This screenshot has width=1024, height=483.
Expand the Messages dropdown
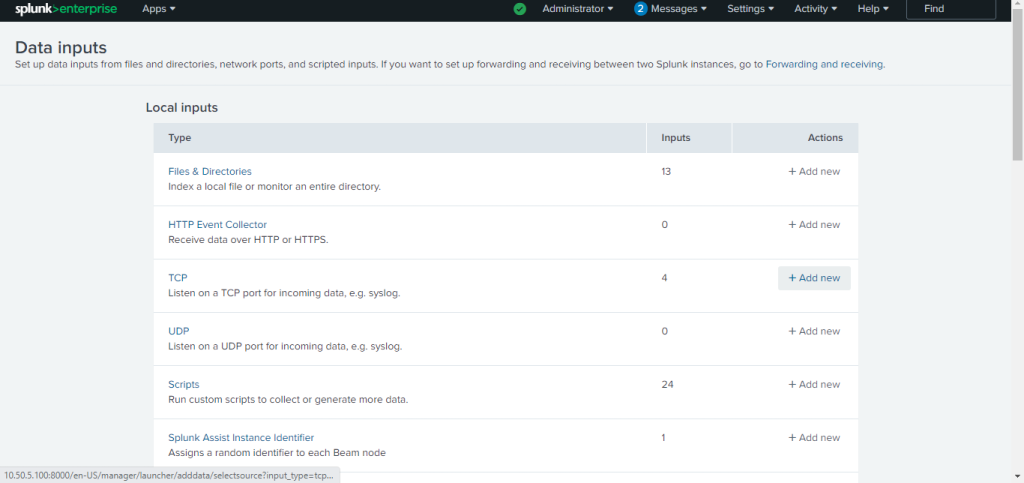tap(679, 9)
